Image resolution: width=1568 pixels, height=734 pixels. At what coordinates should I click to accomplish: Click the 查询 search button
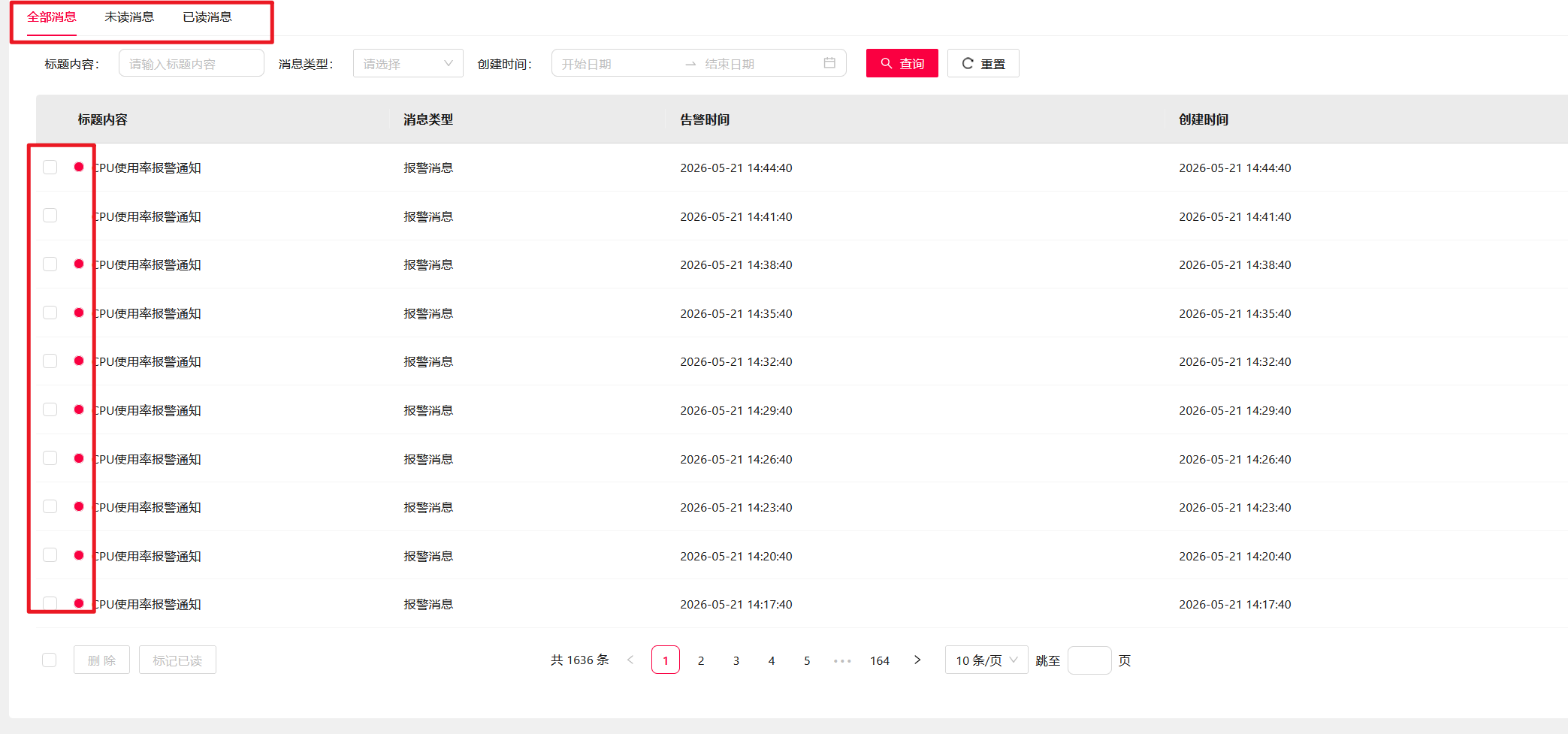pos(902,63)
